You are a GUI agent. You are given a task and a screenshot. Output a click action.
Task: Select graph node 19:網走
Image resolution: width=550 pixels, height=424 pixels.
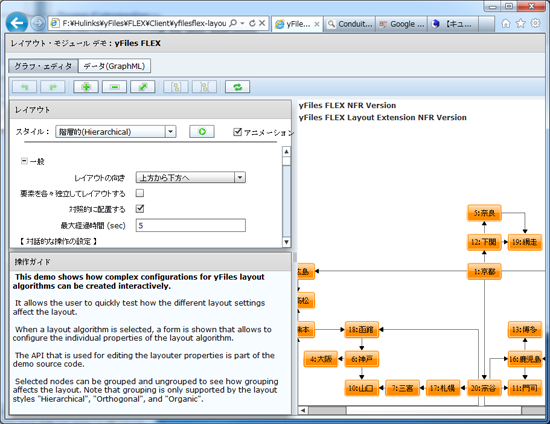(525, 242)
